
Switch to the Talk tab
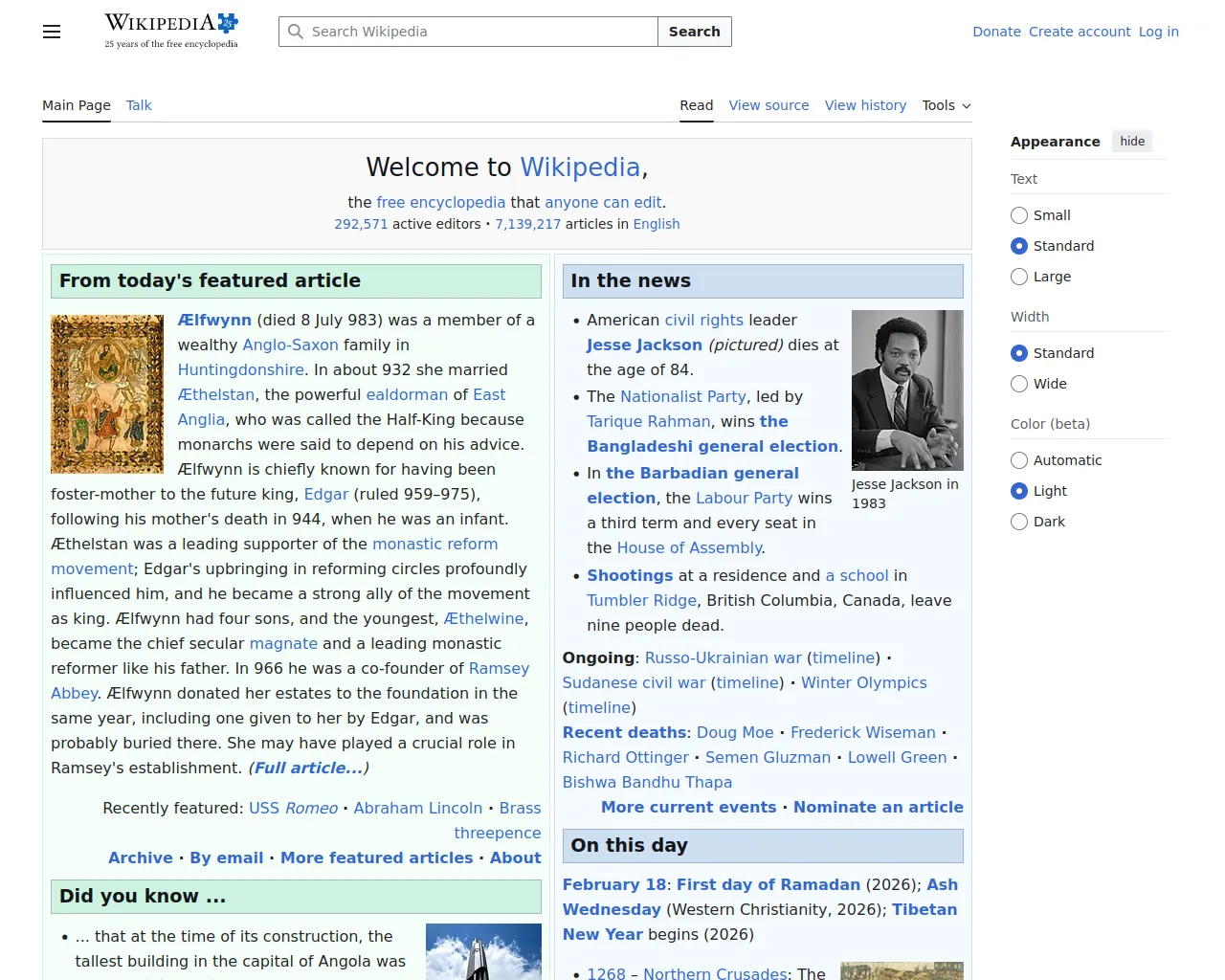coord(138,105)
